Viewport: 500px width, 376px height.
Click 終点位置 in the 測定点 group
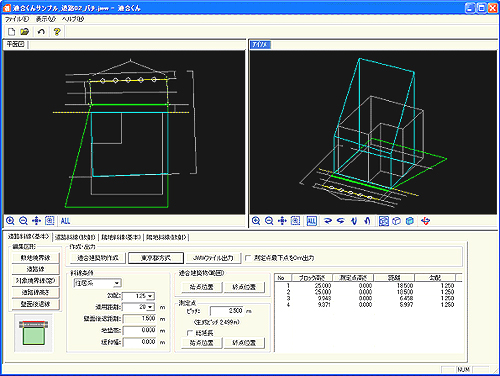tap(244, 343)
